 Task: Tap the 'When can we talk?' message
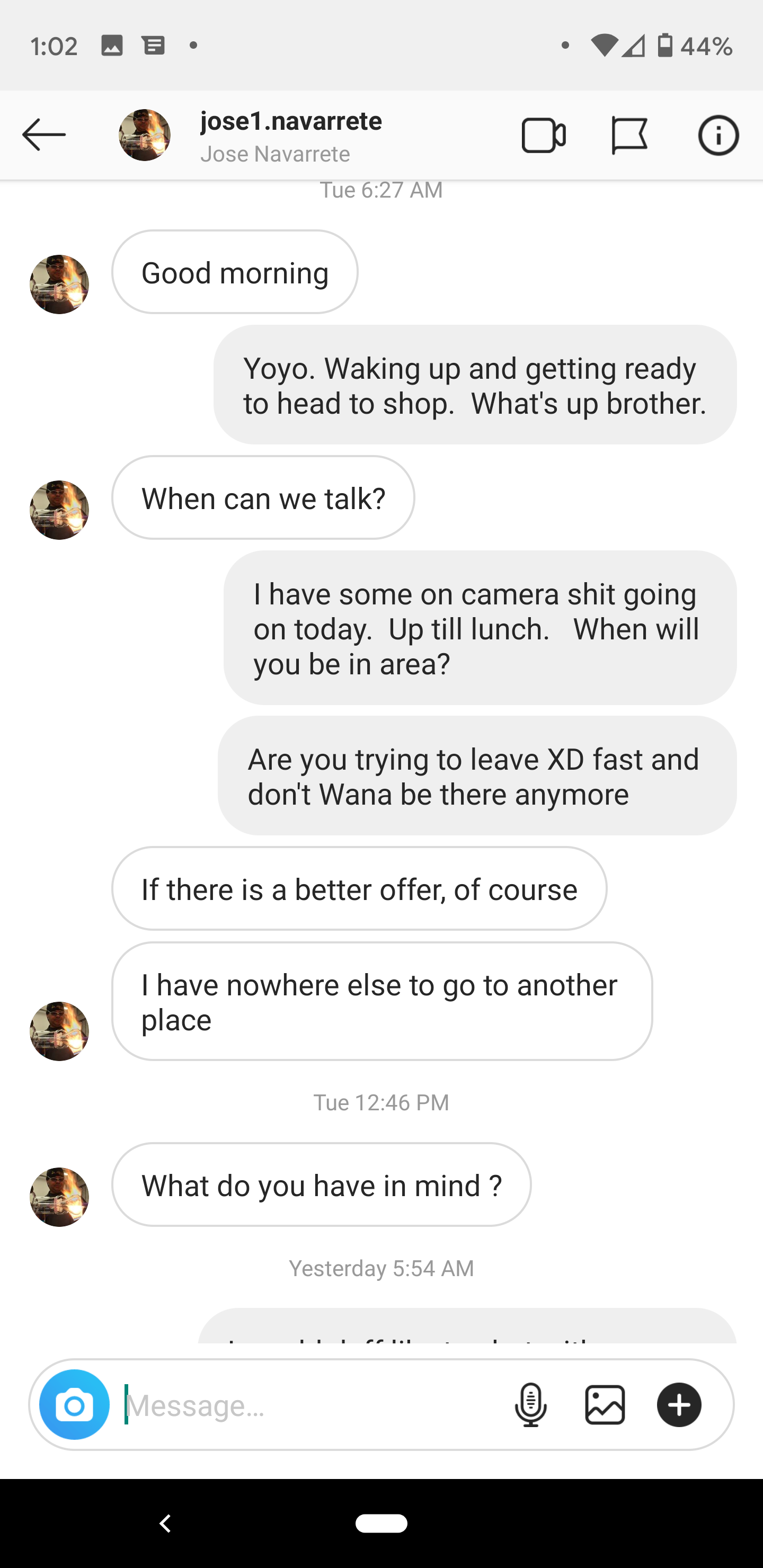pos(263,498)
